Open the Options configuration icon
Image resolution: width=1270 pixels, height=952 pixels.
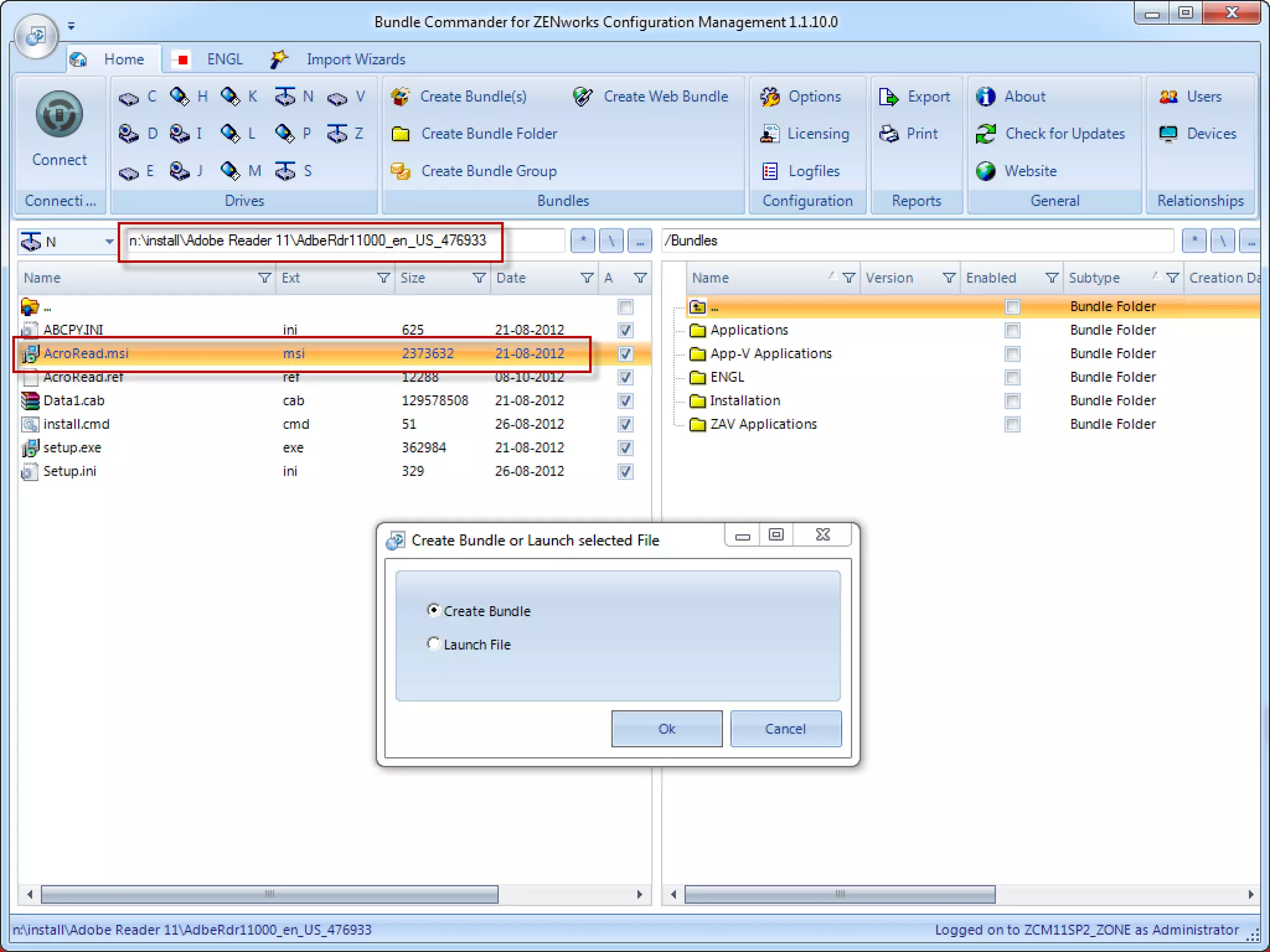pos(770,97)
